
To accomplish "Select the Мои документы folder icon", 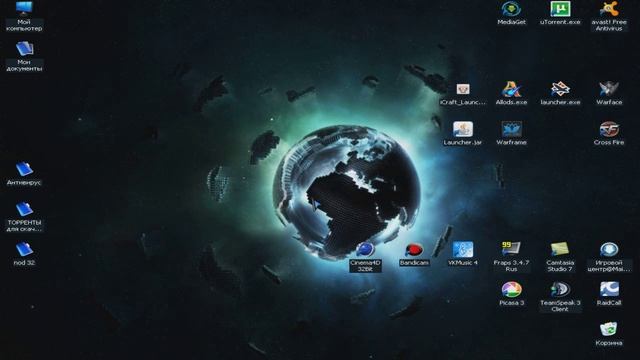I will click(24, 49).
